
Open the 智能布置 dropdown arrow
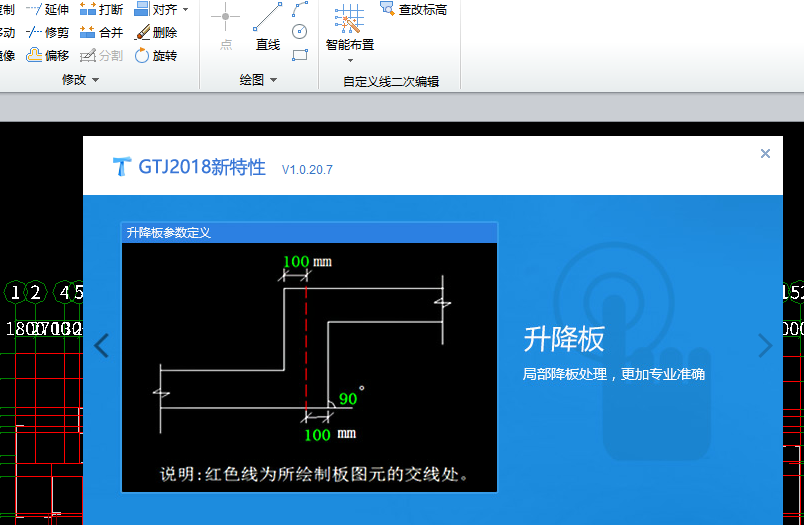(x=350, y=60)
